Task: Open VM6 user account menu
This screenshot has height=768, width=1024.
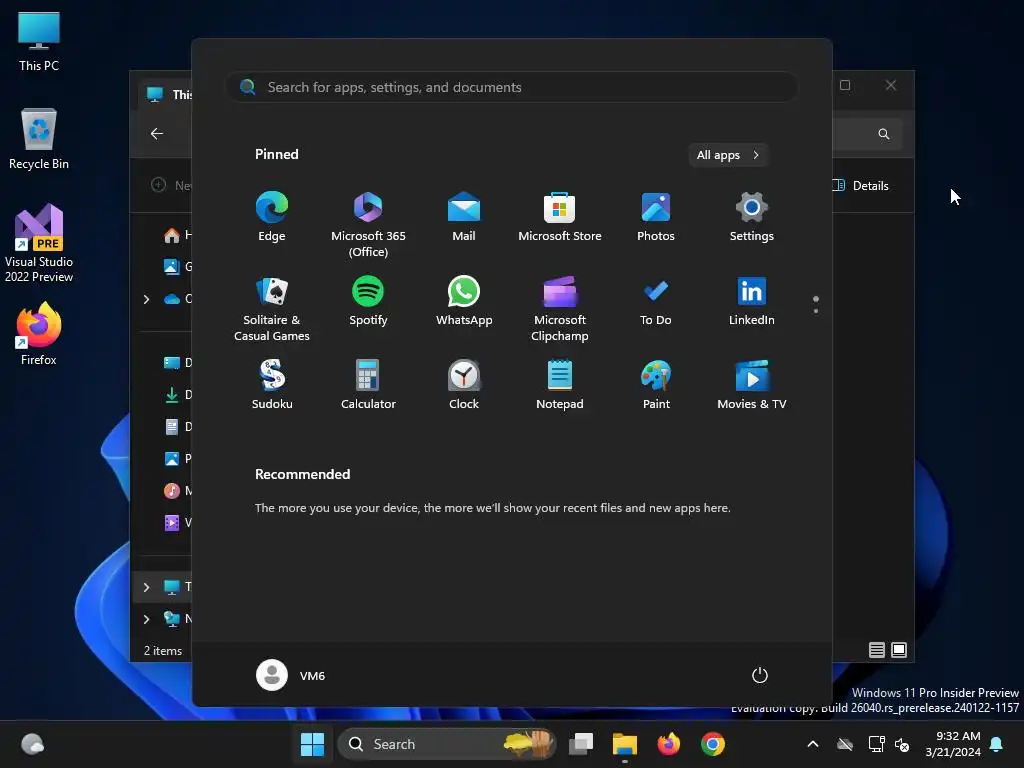Action: [291, 675]
